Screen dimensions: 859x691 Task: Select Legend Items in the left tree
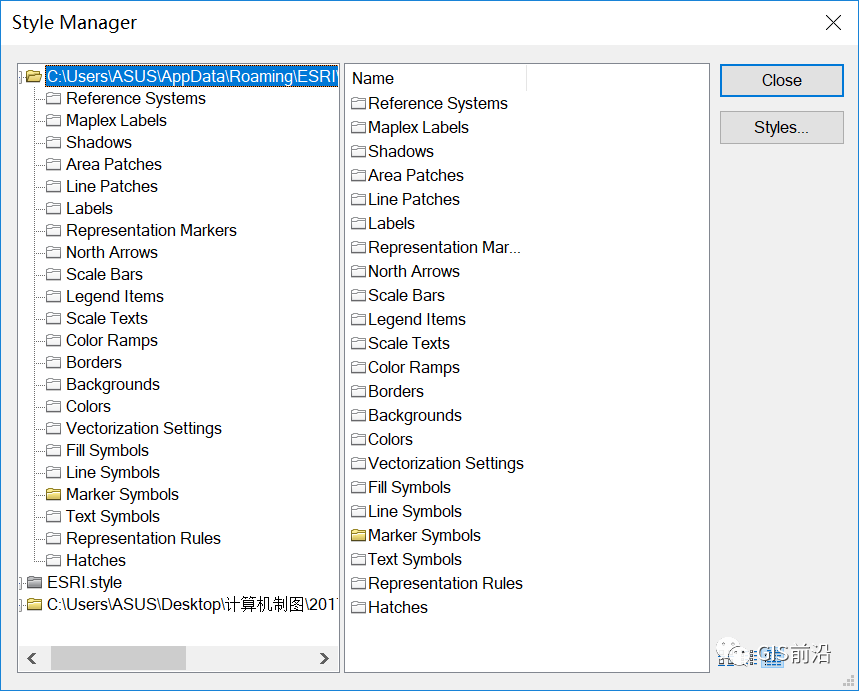pos(114,296)
